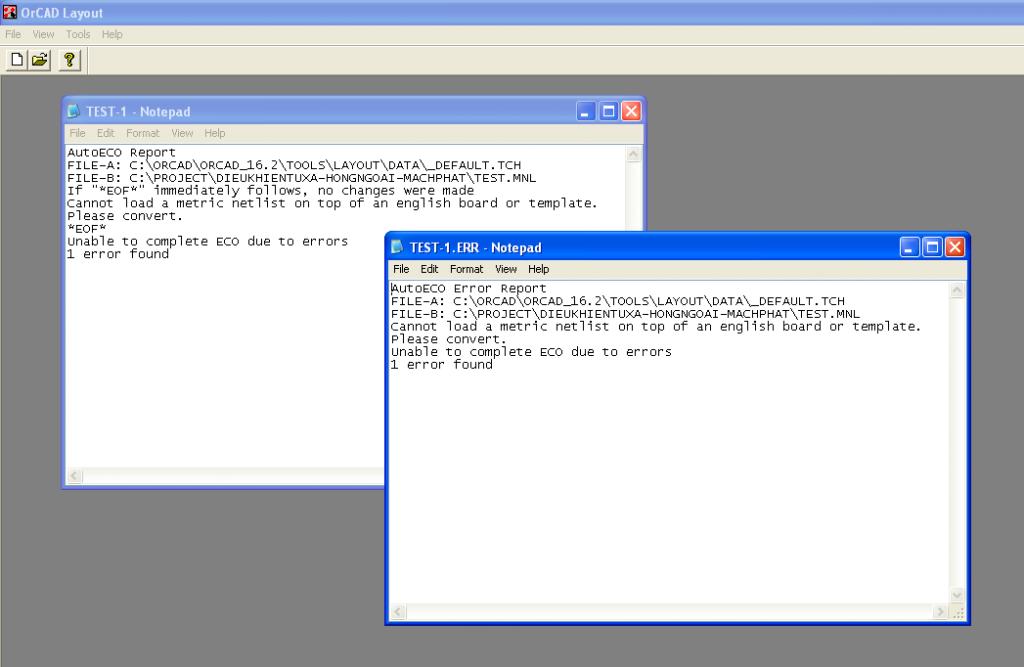The image size is (1024, 667).
Task: Click 'AutoECO Report' line in TEST-1 Notepad
Action: tap(121, 152)
